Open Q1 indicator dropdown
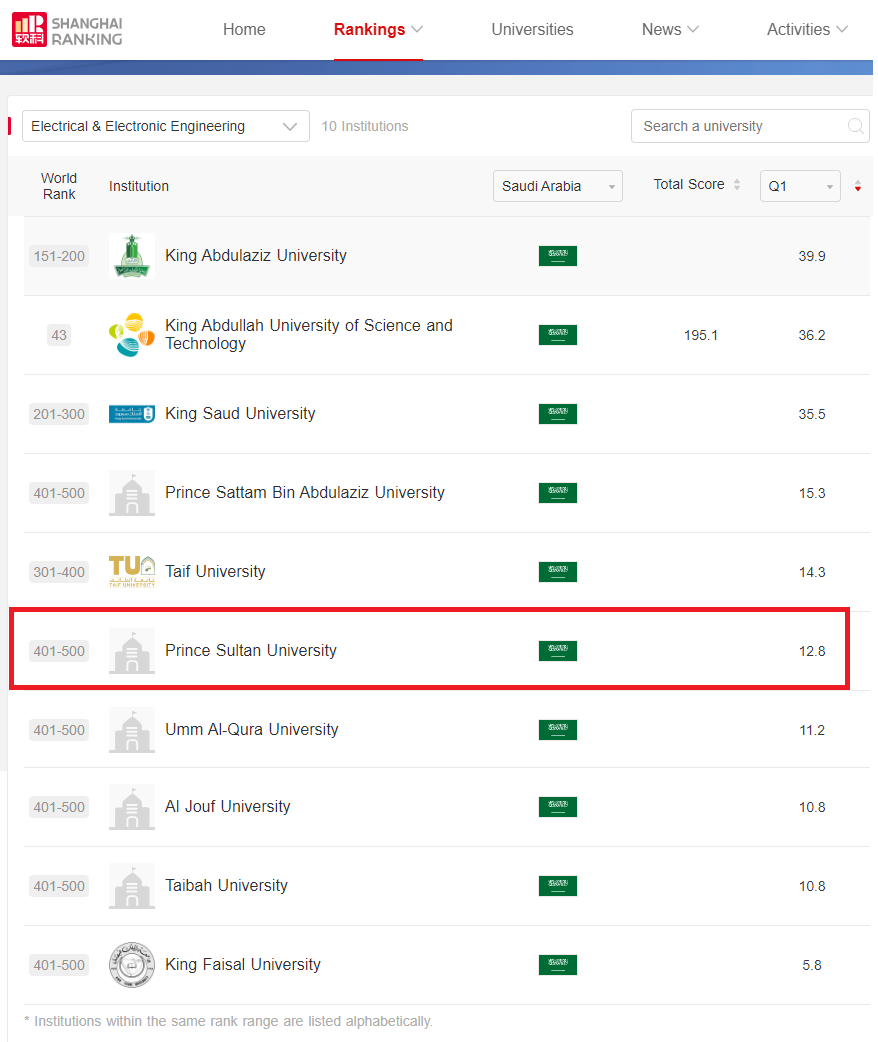Screen dimensions: 878x1042 click(x=800, y=186)
